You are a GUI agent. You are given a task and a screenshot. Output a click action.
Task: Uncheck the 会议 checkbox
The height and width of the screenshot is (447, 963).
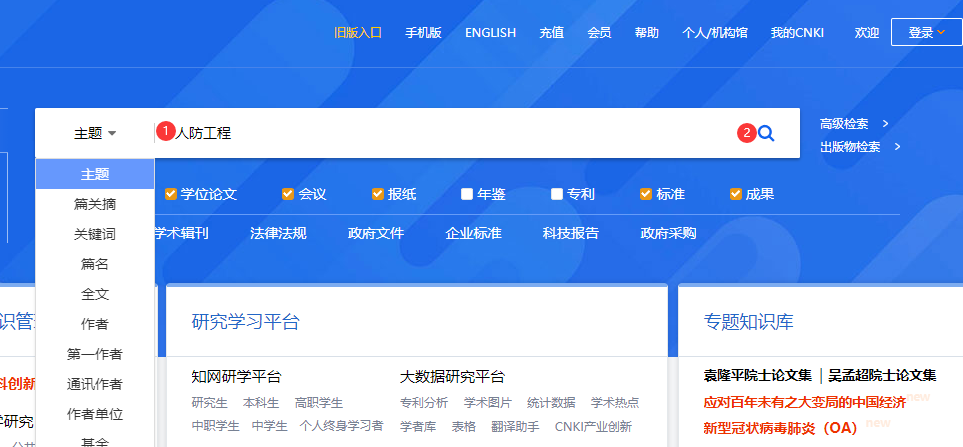(x=288, y=194)
